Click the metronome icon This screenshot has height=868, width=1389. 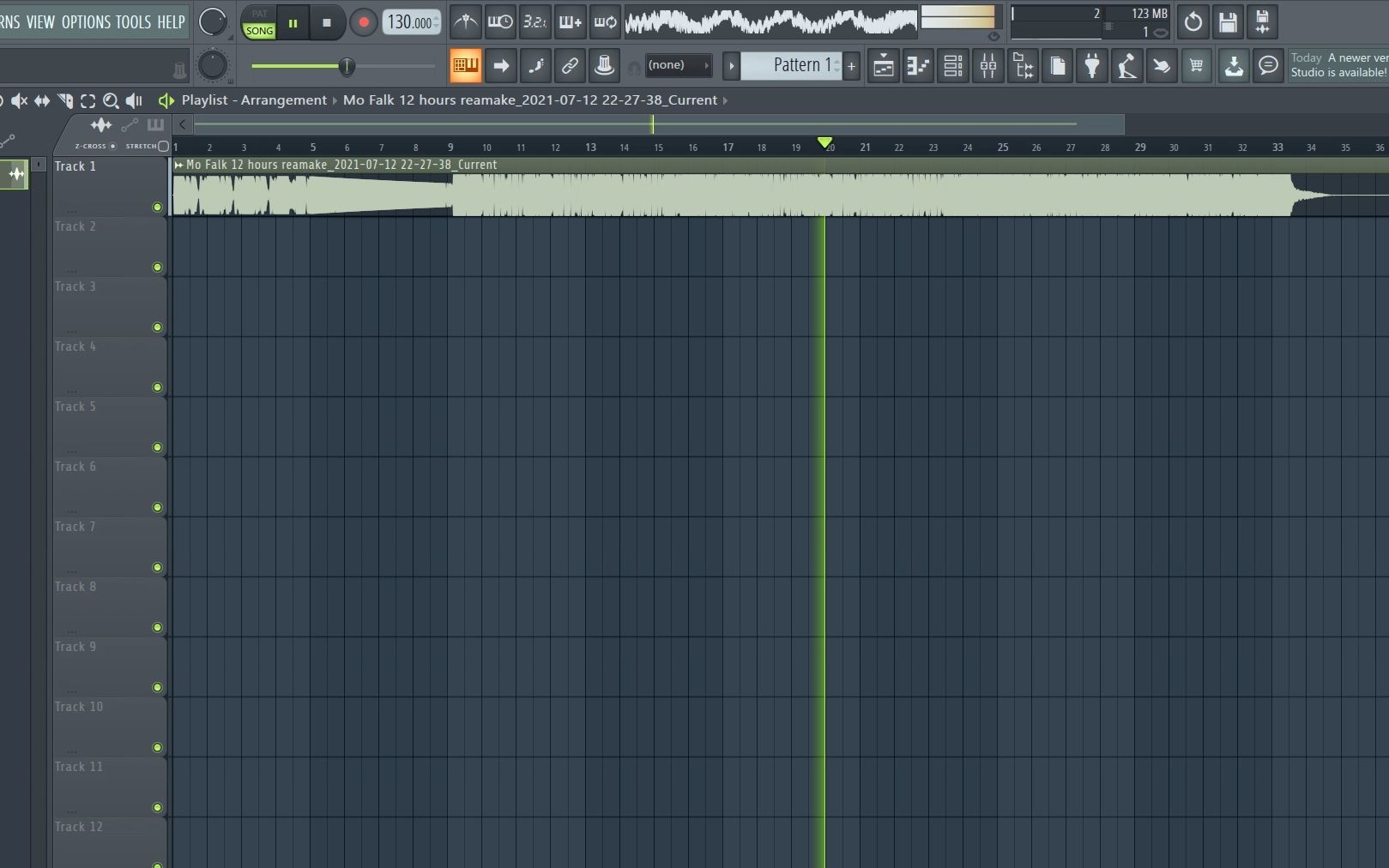pyautogui.click(x=466, y=22)
